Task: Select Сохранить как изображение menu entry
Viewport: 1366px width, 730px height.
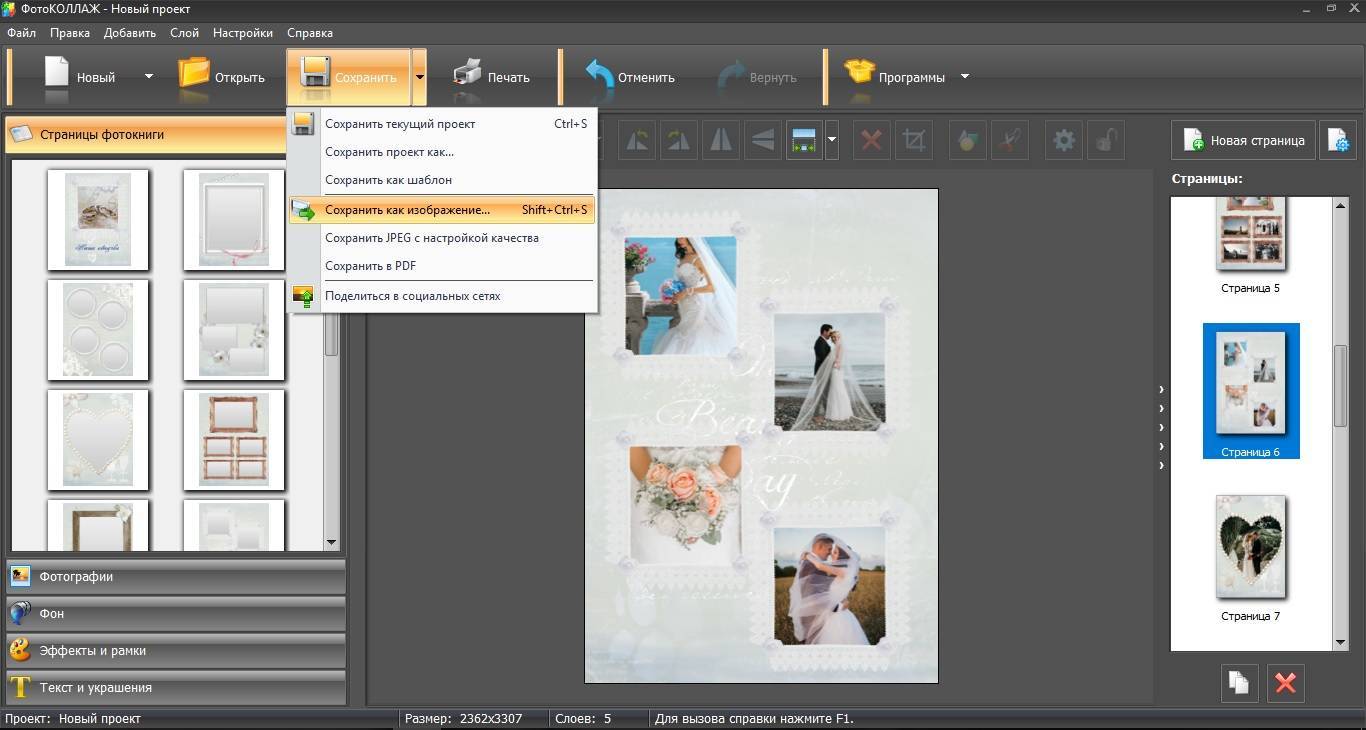Action: point(407,210)
